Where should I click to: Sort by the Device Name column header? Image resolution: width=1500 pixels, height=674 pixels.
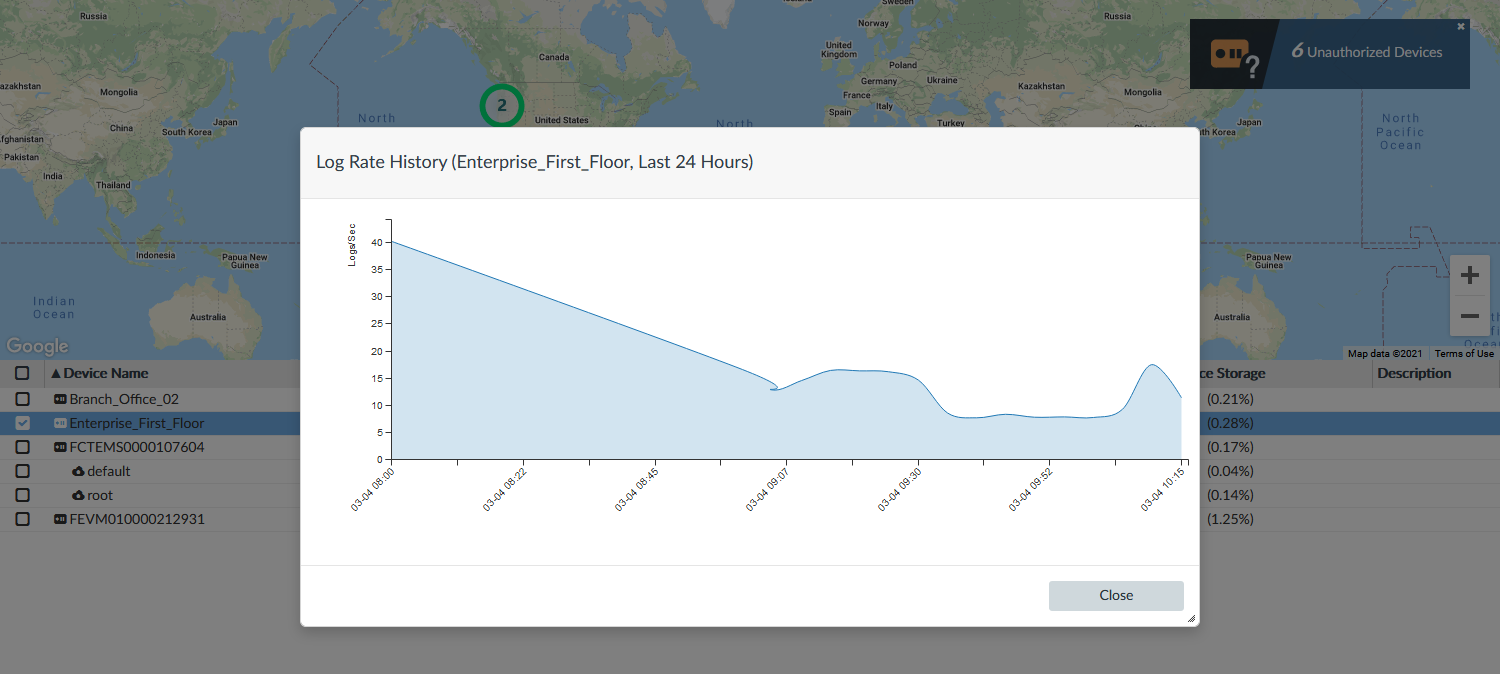[x=106, y=373]
